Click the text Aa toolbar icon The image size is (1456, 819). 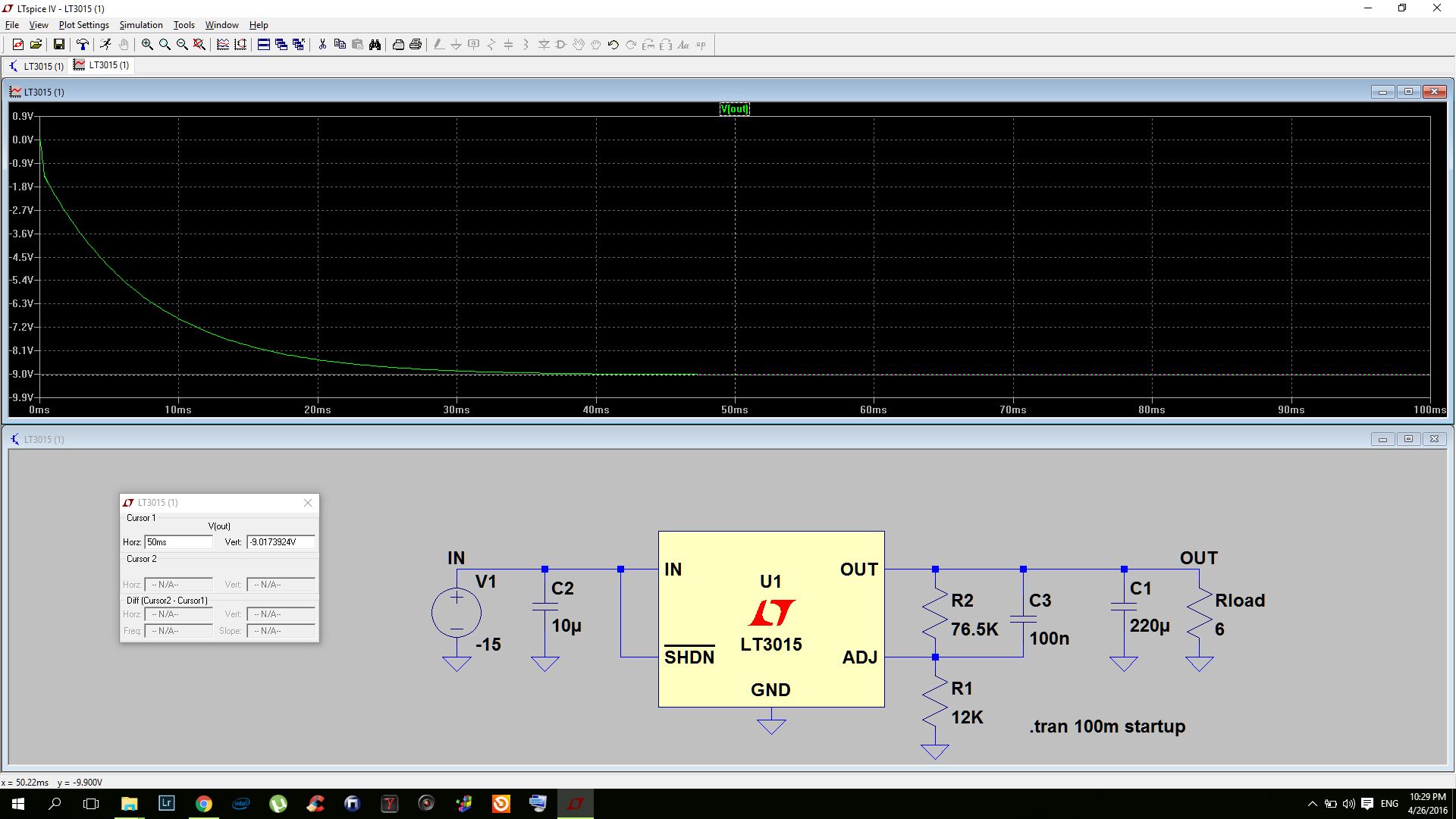[x=683, y=45]
